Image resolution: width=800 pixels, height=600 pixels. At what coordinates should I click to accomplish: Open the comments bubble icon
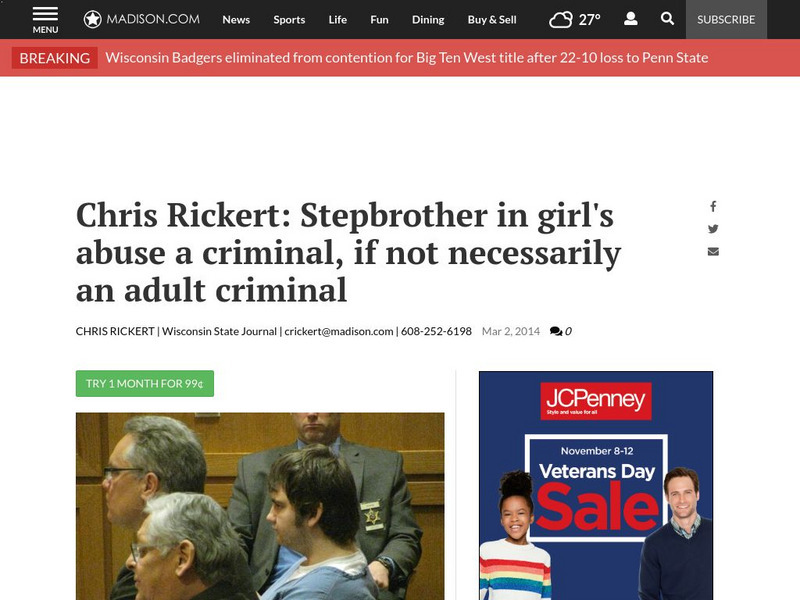click(x=556, y=331)
